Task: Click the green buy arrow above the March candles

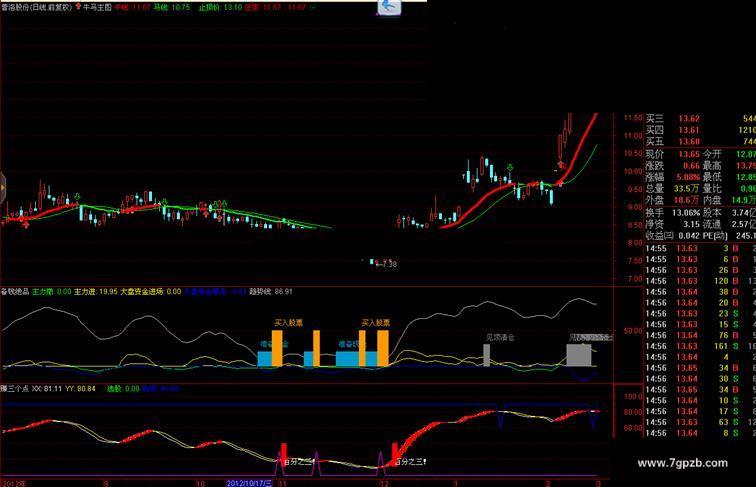Action: pos(511,167)
